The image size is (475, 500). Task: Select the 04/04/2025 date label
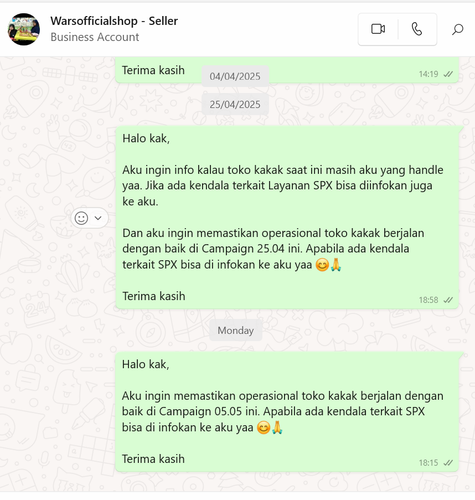coord(235,76)
